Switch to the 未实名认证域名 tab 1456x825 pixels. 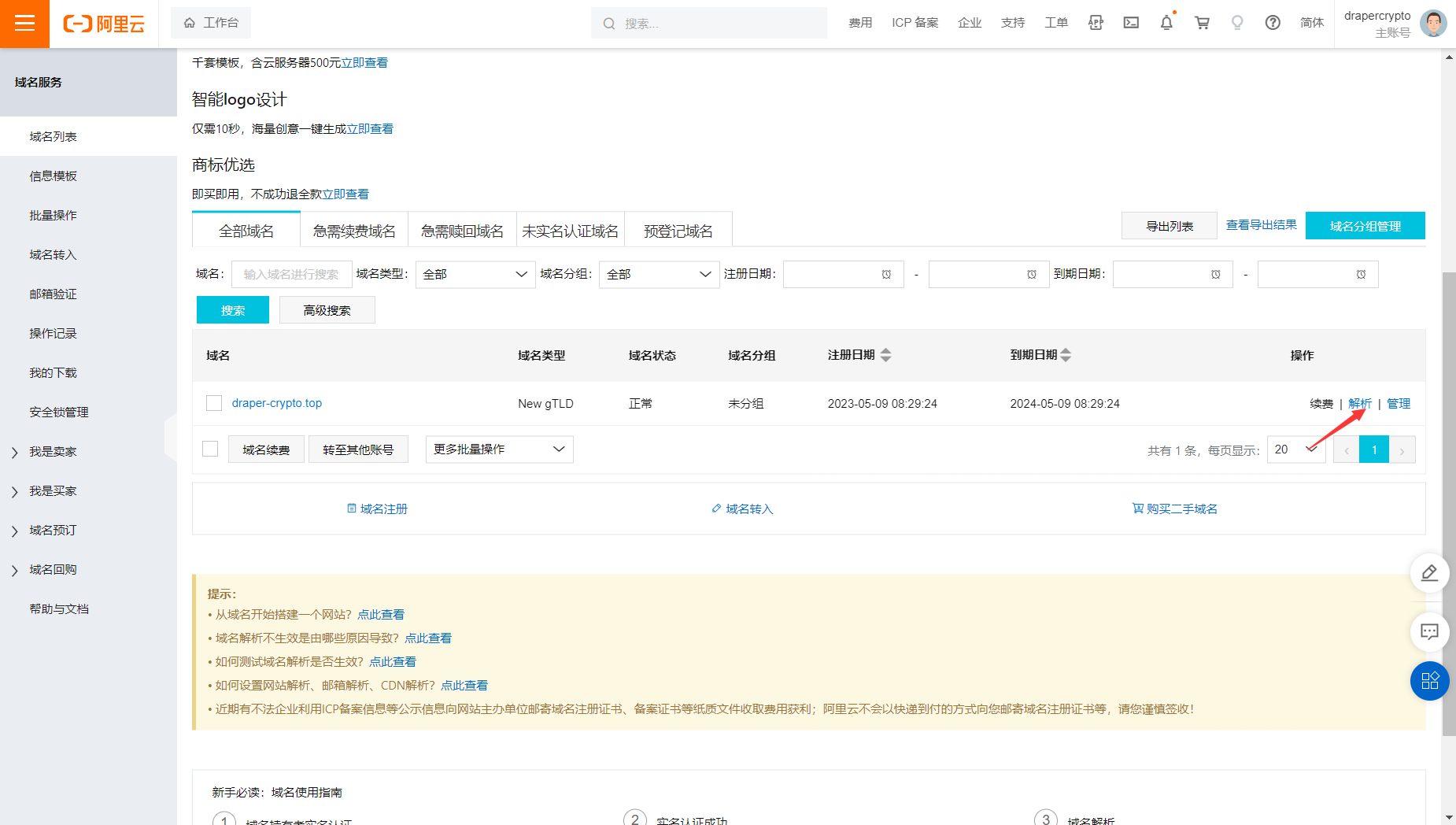tap(570, 231)
